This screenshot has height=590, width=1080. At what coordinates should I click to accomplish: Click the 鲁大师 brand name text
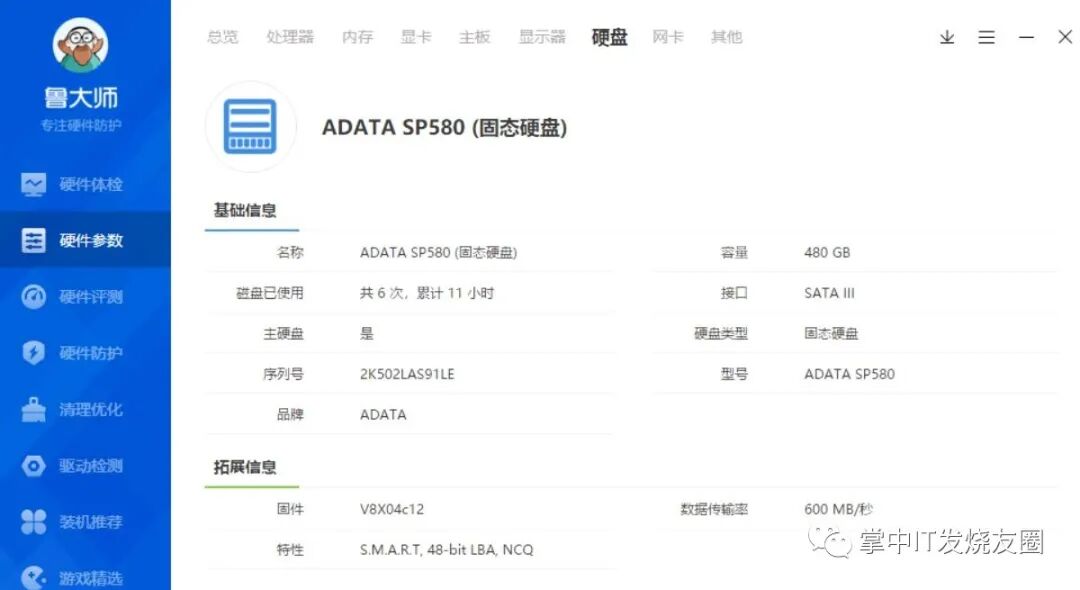81,98
